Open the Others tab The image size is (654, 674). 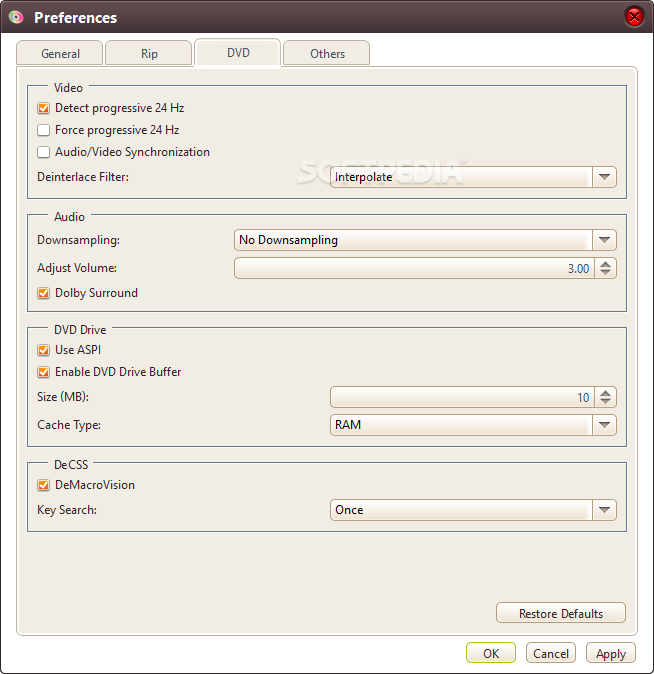[x=327, y=53]
